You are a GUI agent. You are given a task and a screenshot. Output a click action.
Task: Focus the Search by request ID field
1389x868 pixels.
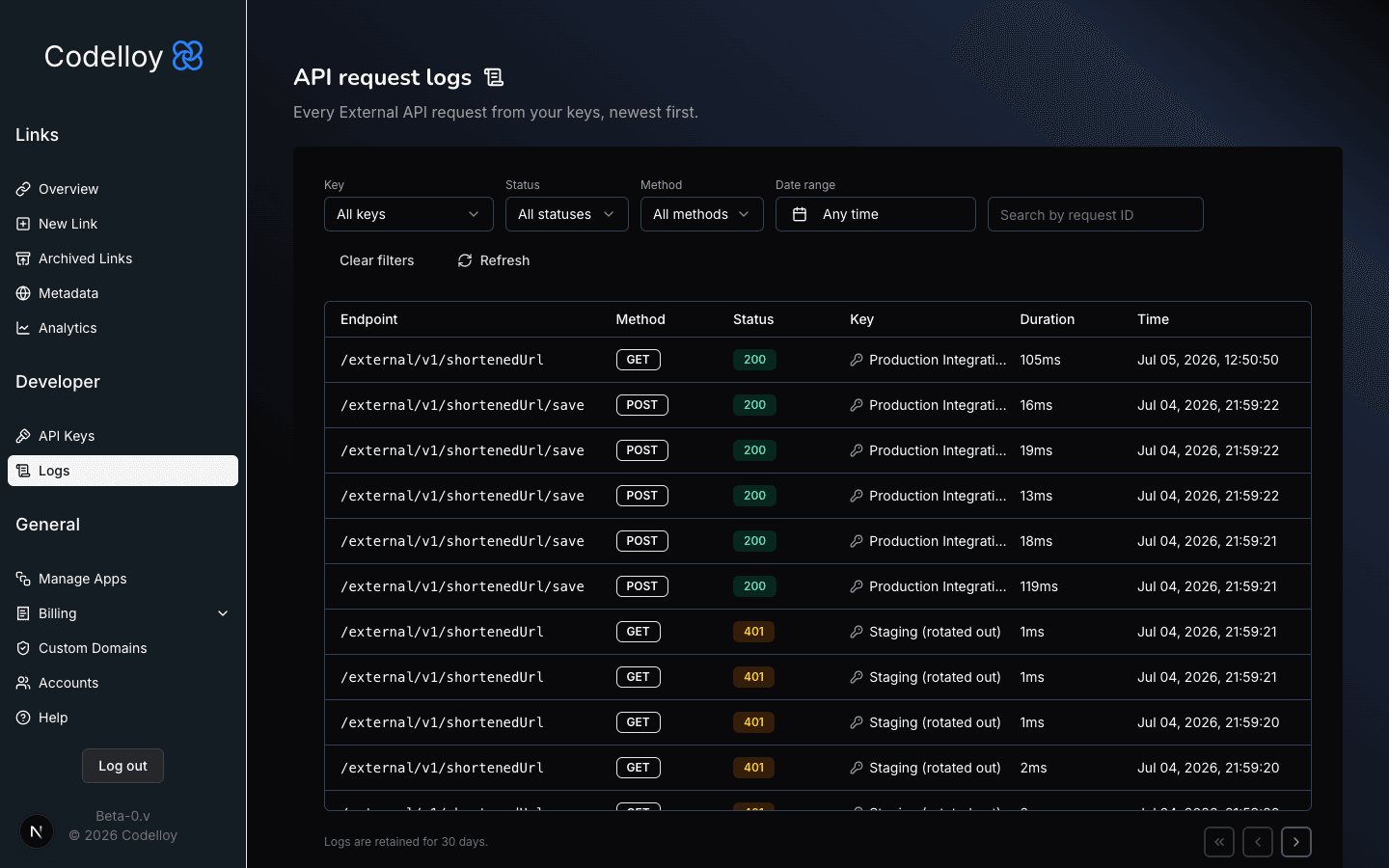pos(1096,214)
